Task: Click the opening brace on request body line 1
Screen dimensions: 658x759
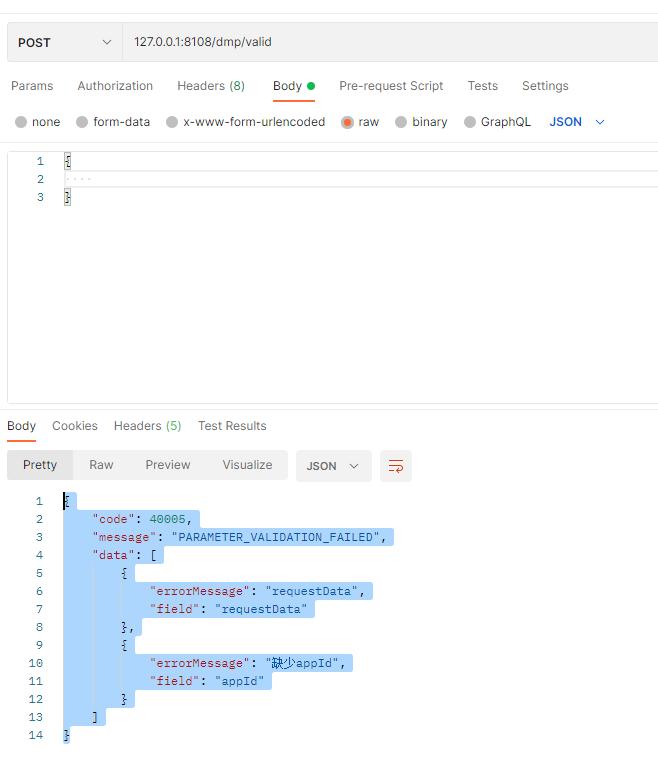Action: tap(68, 161)
